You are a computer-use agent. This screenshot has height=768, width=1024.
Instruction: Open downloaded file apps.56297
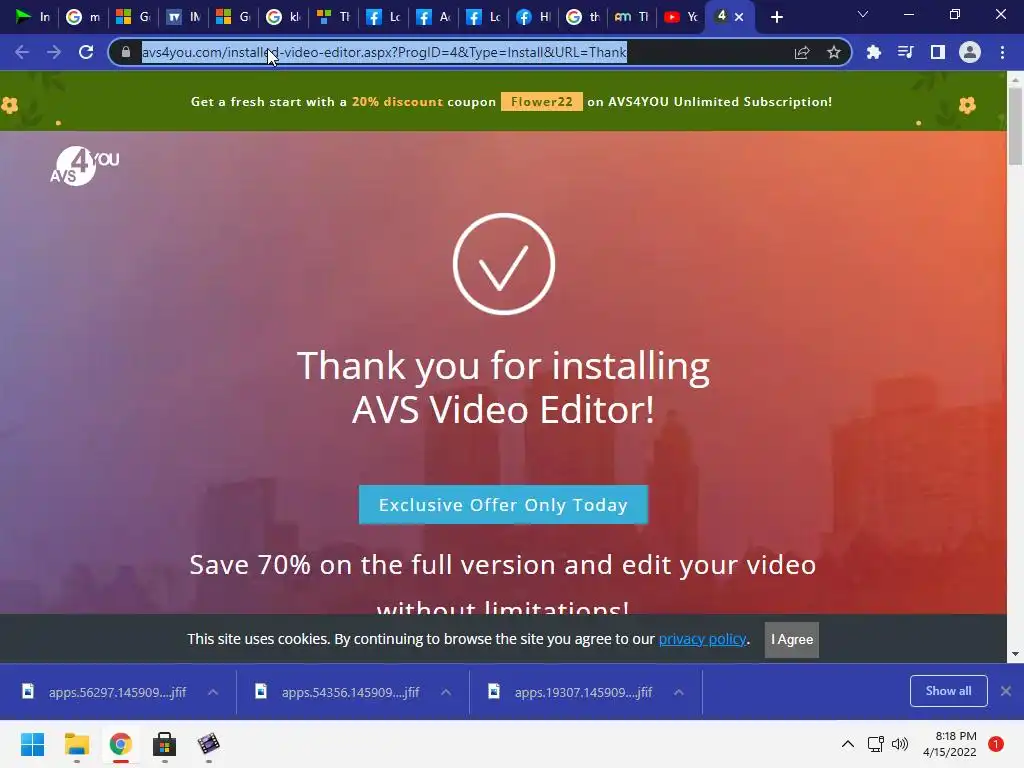point(104,692)
